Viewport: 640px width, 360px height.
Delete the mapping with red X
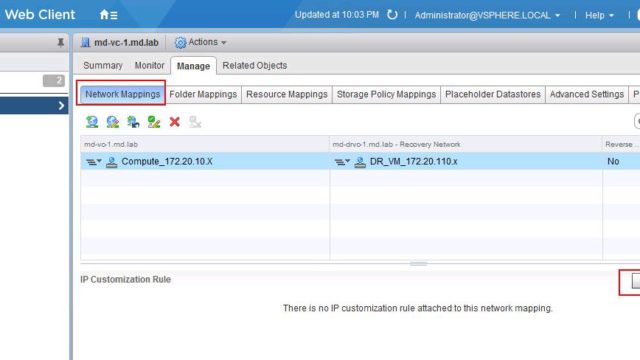[x=175, y=122]
